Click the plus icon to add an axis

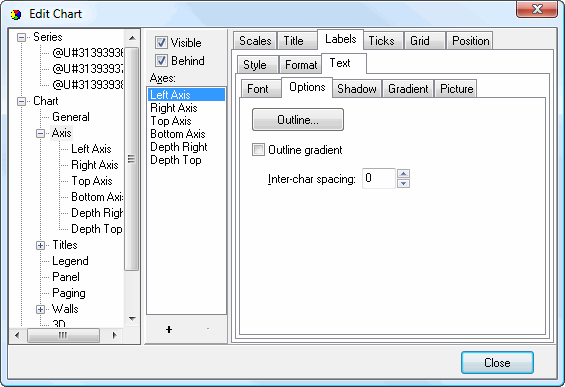click(169, 329)
